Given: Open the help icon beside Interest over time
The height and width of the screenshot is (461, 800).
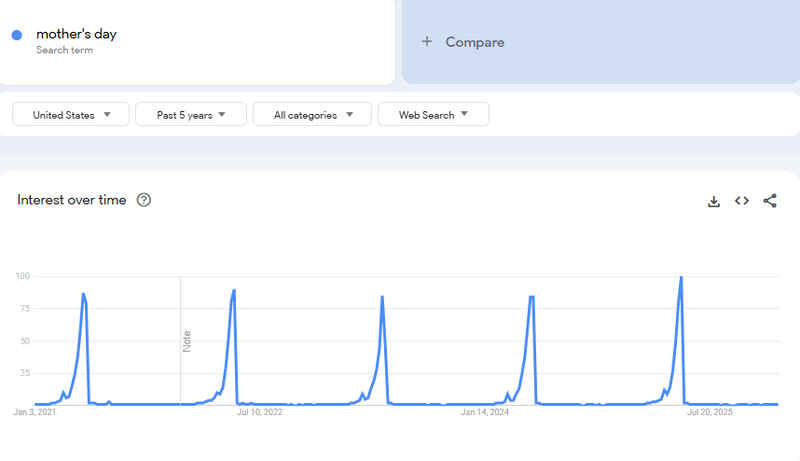Looking at the screenshot, I should pyautogui.click(x=144, y=200).
